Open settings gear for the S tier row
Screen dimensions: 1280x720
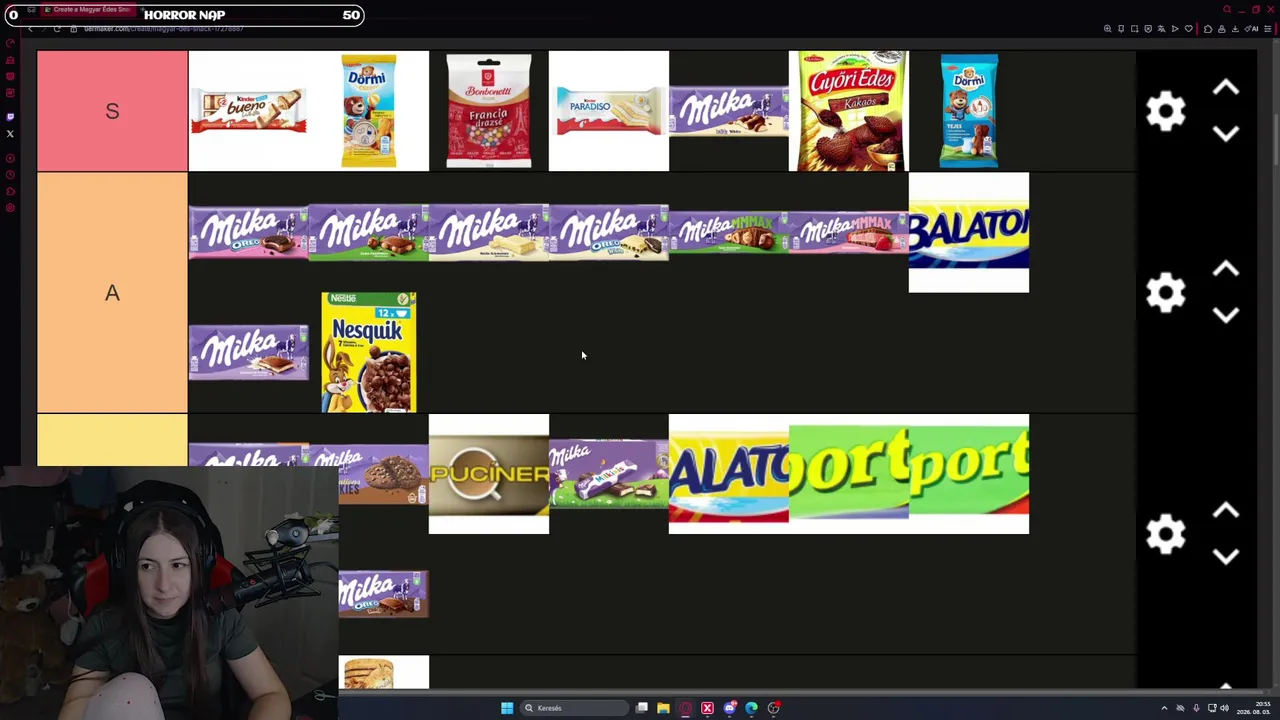1166,111
